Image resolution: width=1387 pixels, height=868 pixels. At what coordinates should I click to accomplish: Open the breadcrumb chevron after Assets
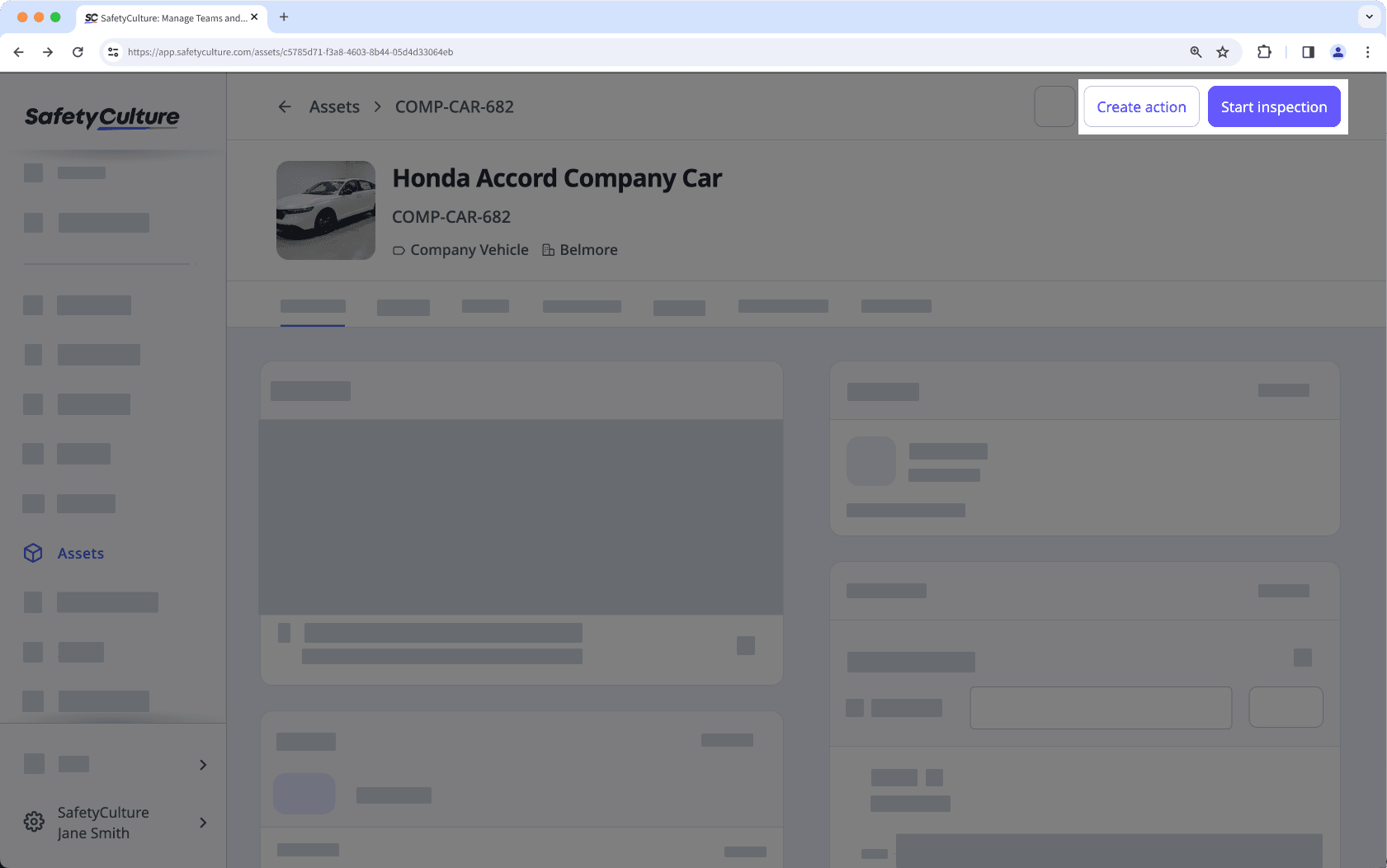point(377,106)
